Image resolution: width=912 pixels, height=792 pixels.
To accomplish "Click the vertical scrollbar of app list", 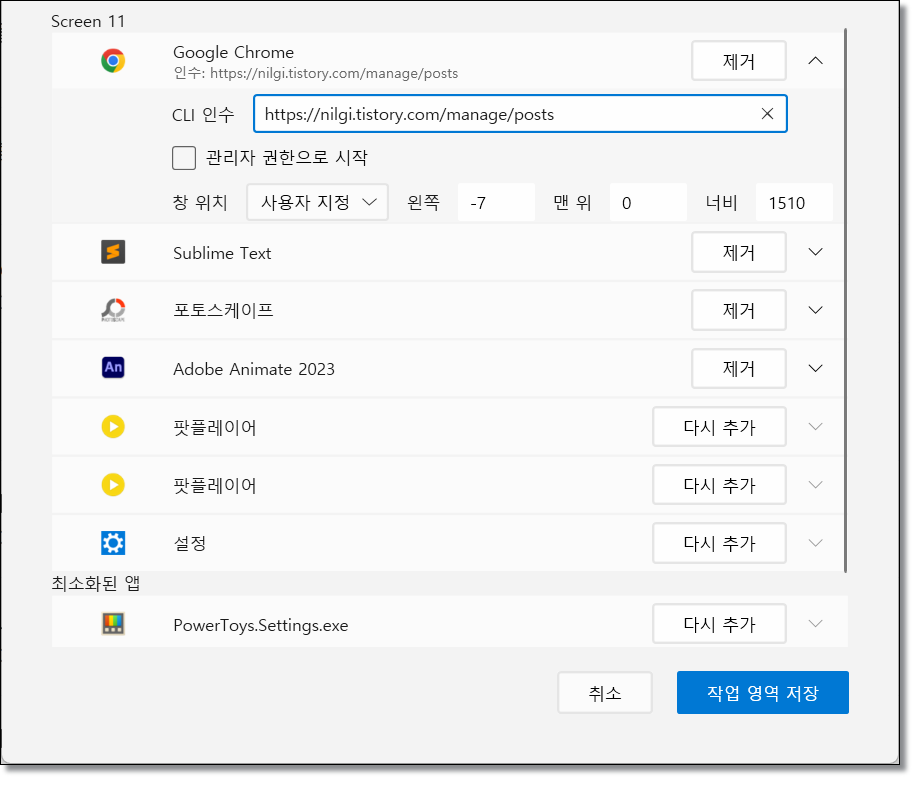I will coord(845,299).
